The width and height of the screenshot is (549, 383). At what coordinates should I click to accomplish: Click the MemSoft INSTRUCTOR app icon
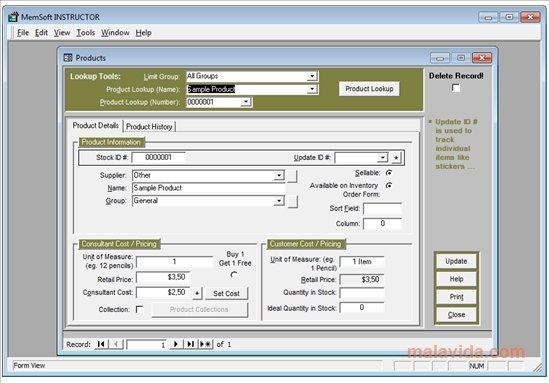coord(13,17)
